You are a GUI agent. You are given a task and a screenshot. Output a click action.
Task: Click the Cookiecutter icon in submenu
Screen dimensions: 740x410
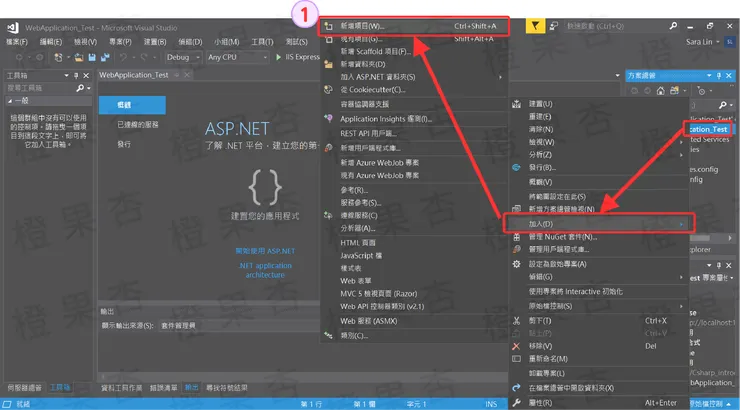(328, 90)
